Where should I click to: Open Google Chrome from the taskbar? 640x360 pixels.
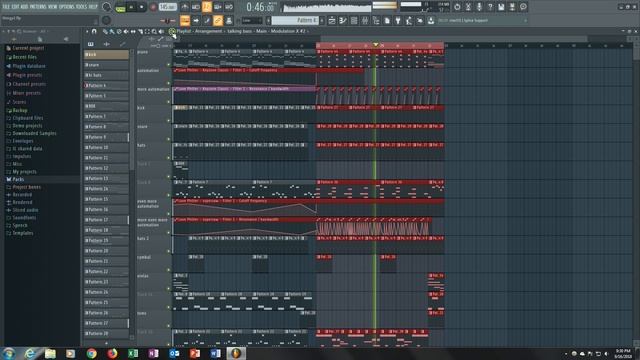[91, 353]
